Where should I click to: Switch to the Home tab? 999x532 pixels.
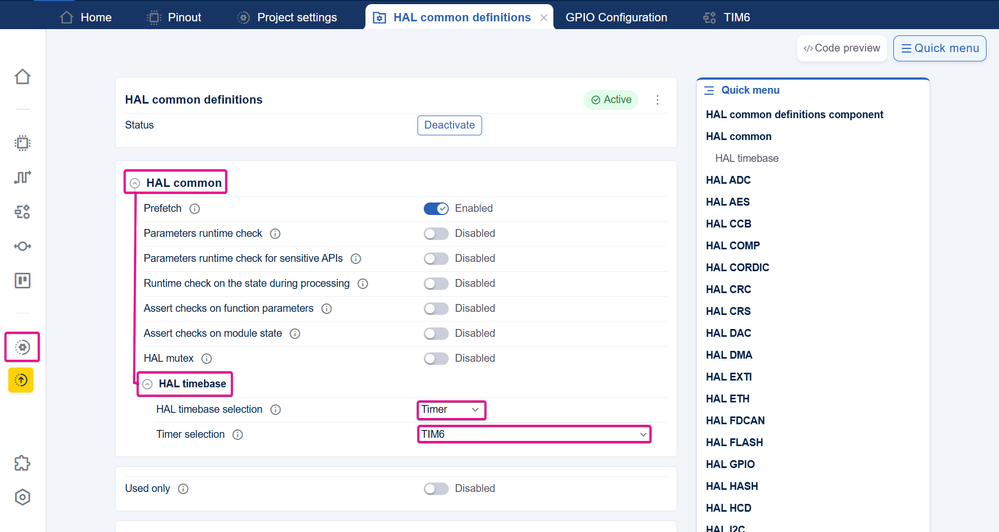pyautogui.click(x=85, y=17)
